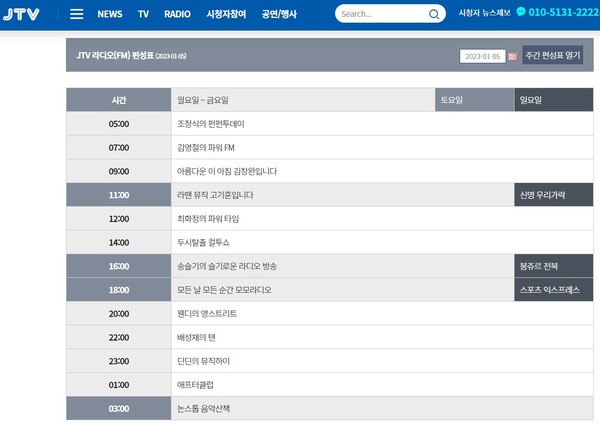Click the 봉쥬르 전북 Sunday cell
Image resolution: width=600 pixels, height=425 pixels.
pos(554,266)
